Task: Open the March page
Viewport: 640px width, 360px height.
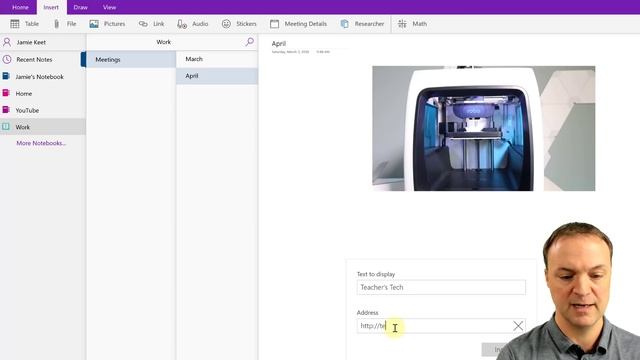Action: [217, 59]
